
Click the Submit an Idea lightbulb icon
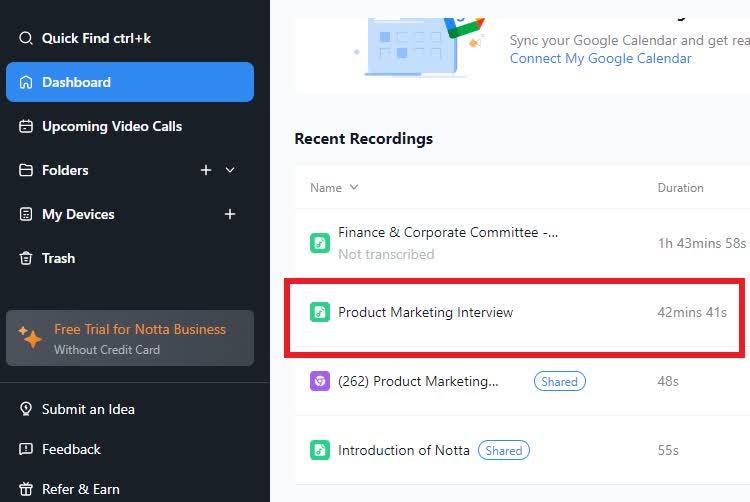pyautogui.click(x=26, y=409)
